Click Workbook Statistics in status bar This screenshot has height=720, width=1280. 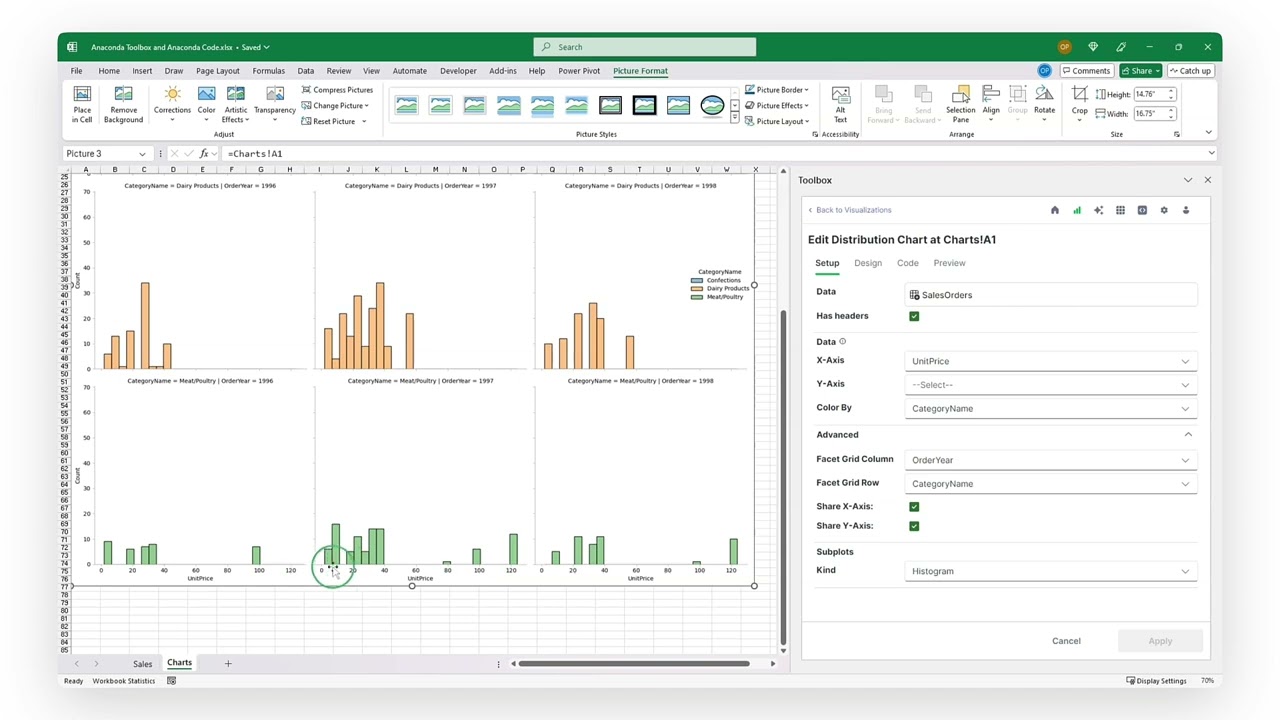pos(124,681)
